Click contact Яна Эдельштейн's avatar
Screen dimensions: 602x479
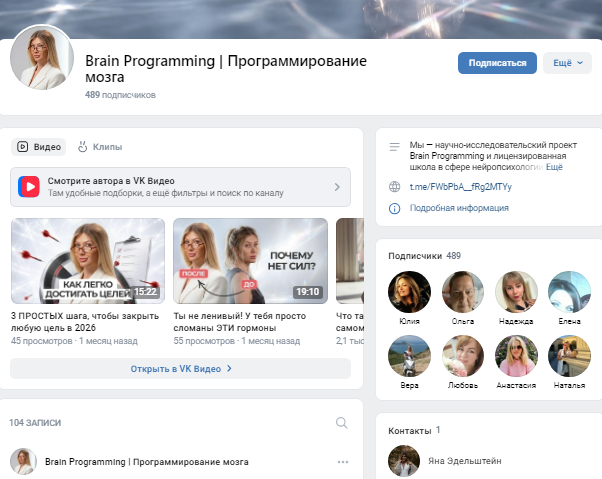pos(404,461)
